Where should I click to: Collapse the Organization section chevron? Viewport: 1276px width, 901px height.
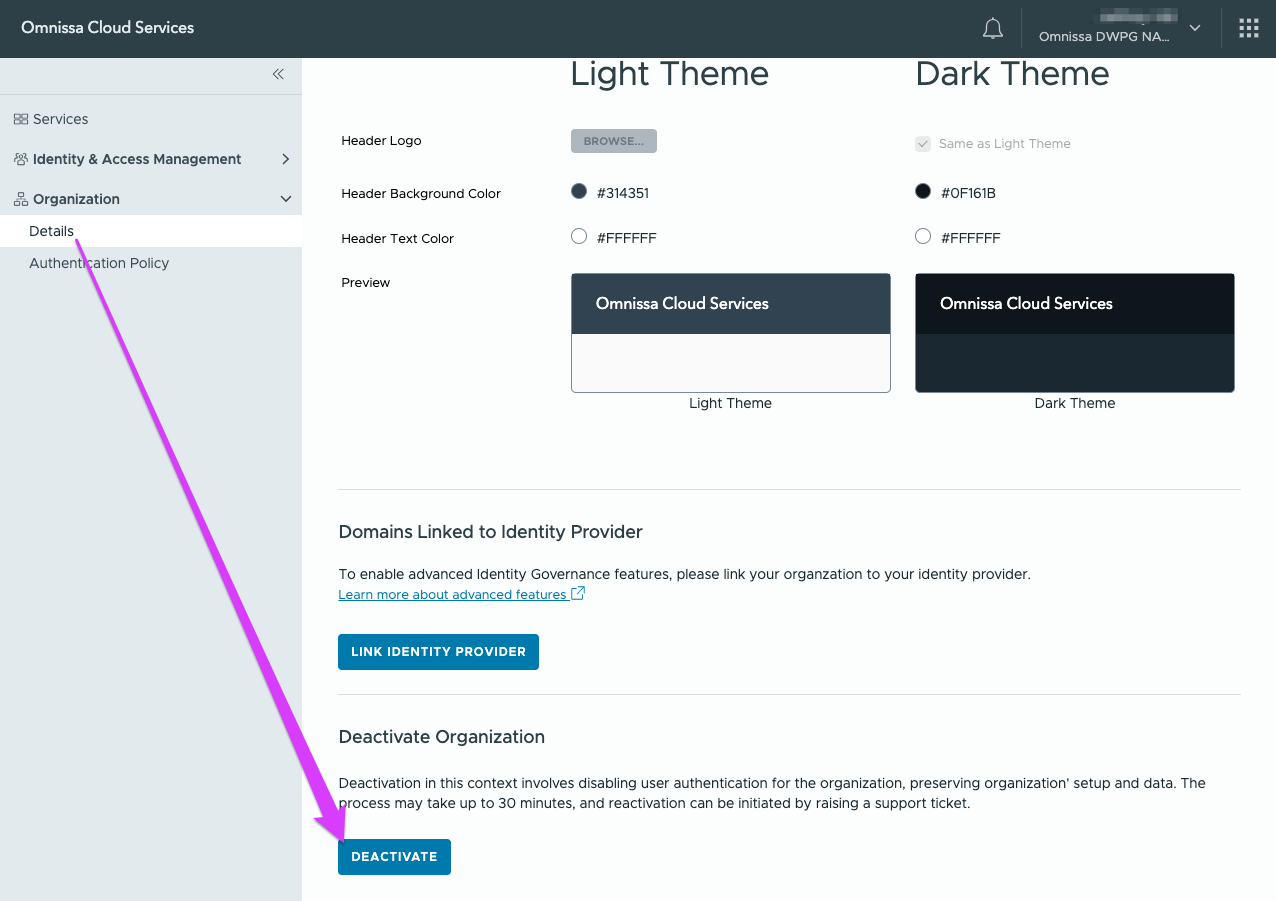(285, 199)
